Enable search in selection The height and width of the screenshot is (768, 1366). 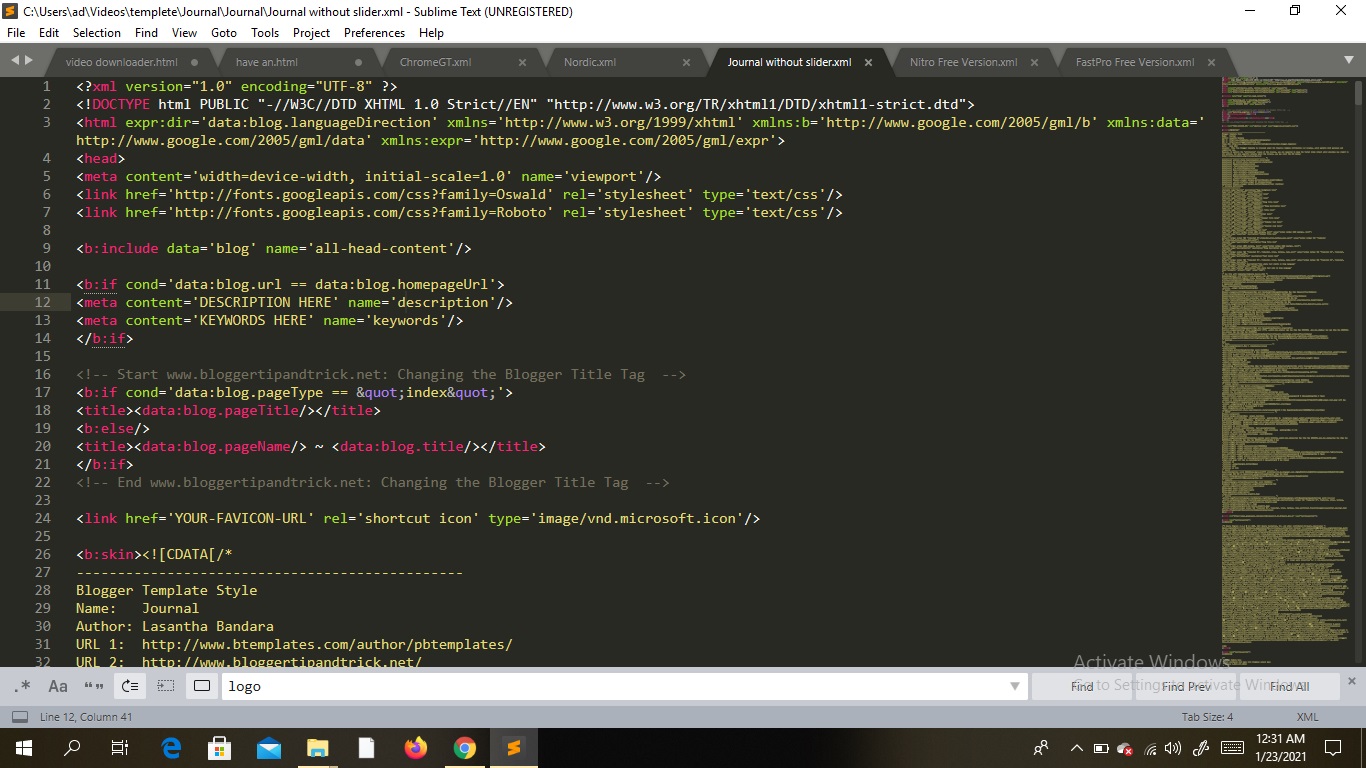coord(165,686)
